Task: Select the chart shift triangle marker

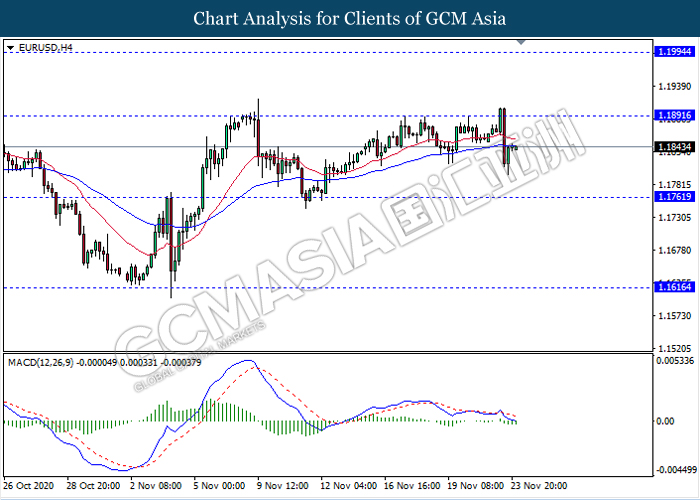Action: (521, 42)
